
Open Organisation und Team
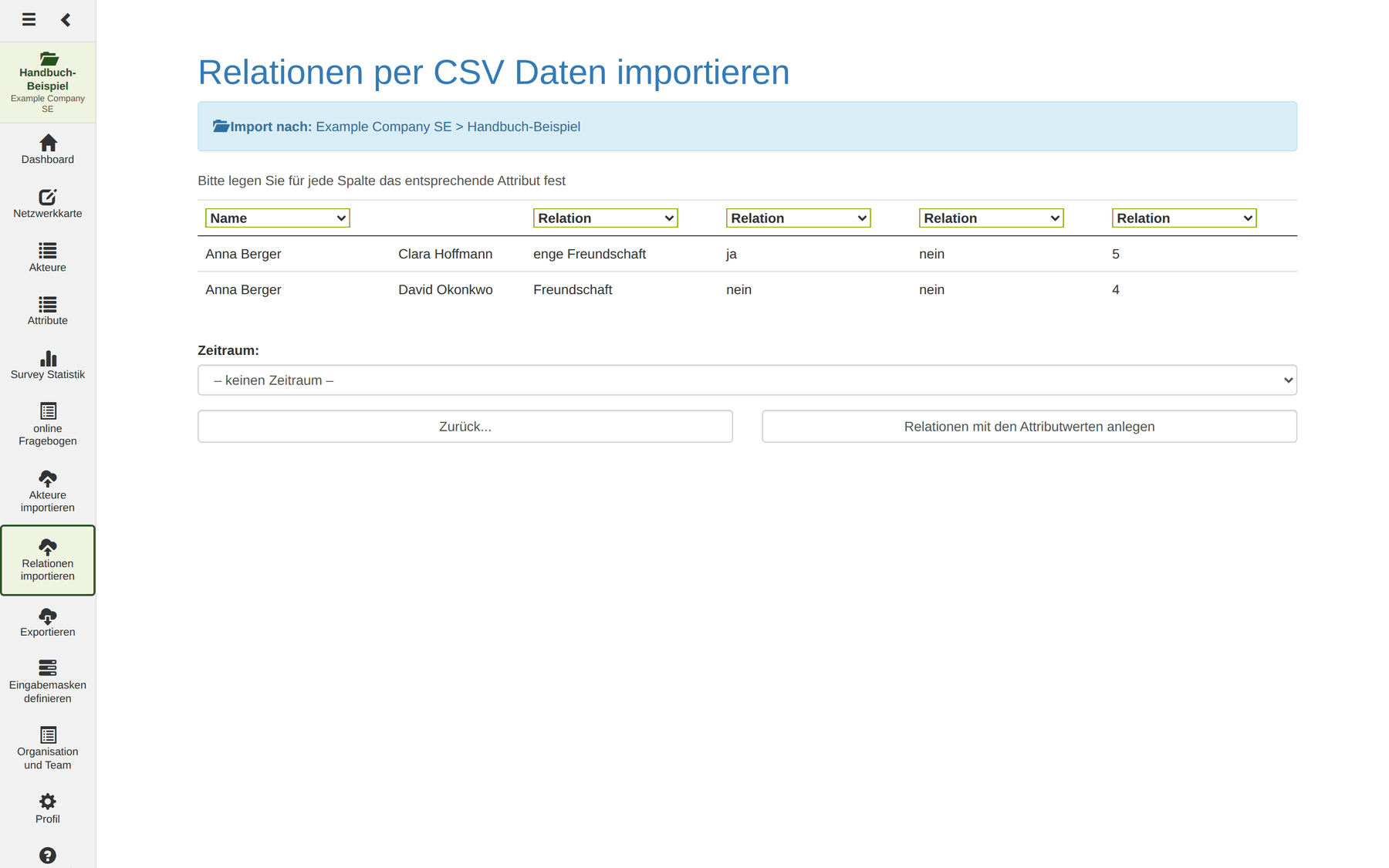pyautogui.click(x=48, y=748)
